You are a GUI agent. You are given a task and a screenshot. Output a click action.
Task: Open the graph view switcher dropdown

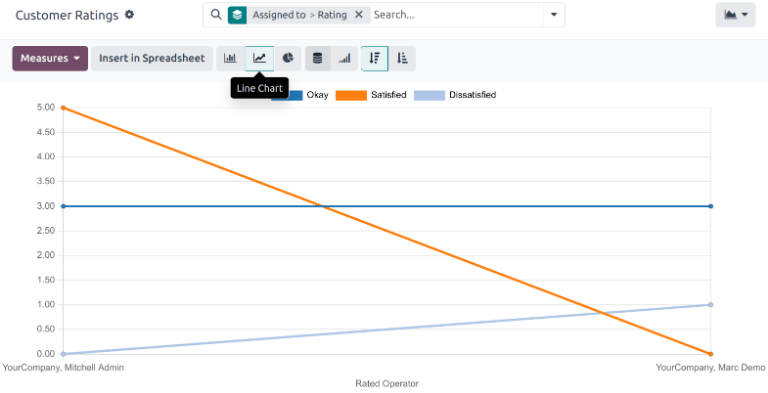pyautogui.click(x=736, y=15)
